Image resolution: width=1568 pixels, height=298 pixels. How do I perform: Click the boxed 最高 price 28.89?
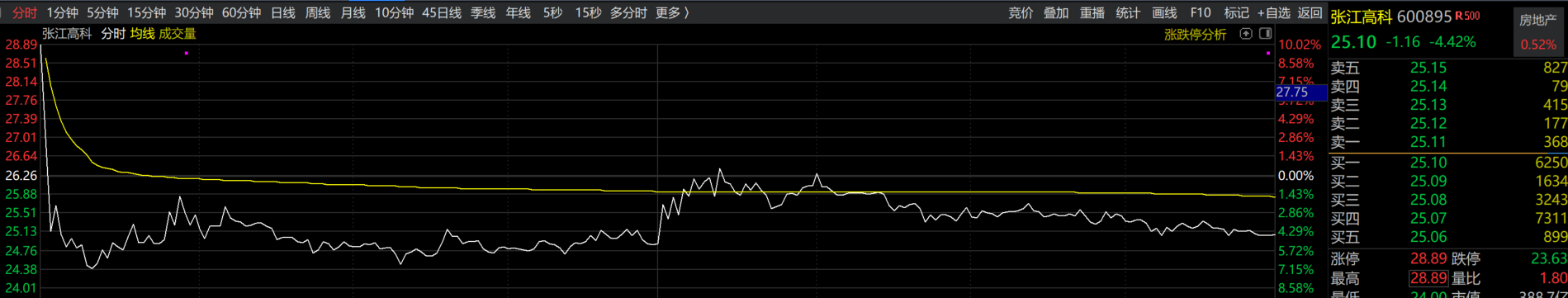1428,279
